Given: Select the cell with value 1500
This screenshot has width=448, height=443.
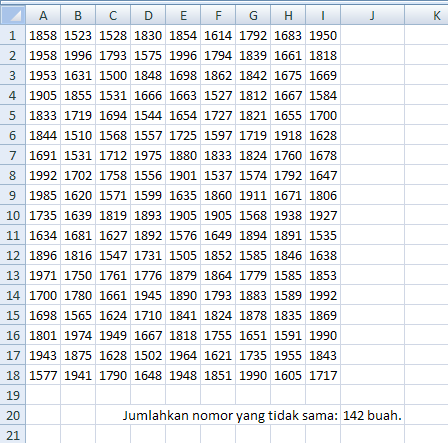Looking at the screenshot, I should tap(113, 75).
